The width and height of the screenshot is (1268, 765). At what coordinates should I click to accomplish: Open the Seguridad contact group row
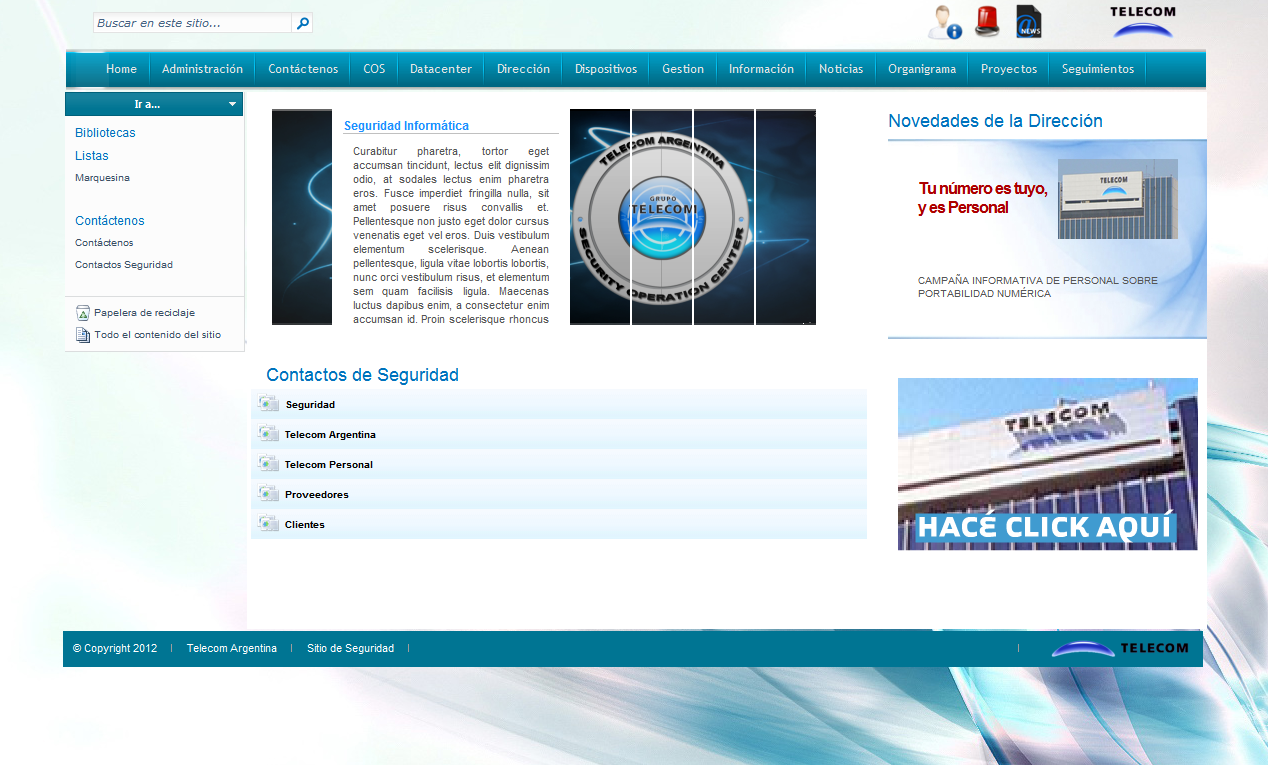pos(559,404)
